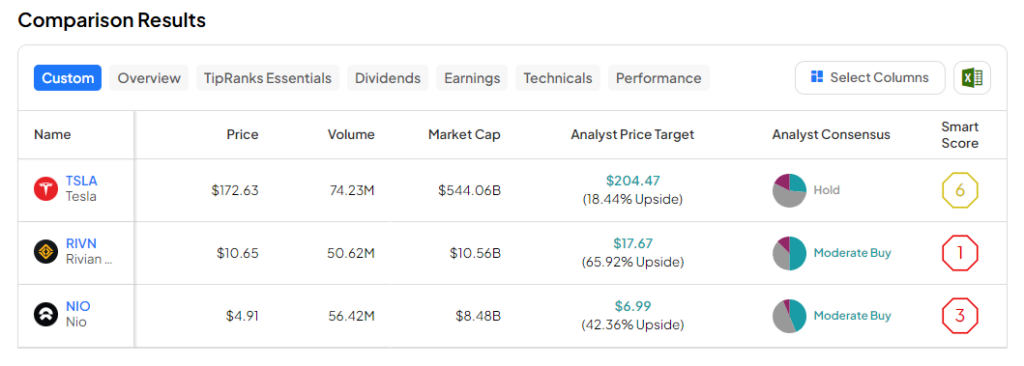
Task: Switch to the Overview tab
Action: (x=149, y=78)
